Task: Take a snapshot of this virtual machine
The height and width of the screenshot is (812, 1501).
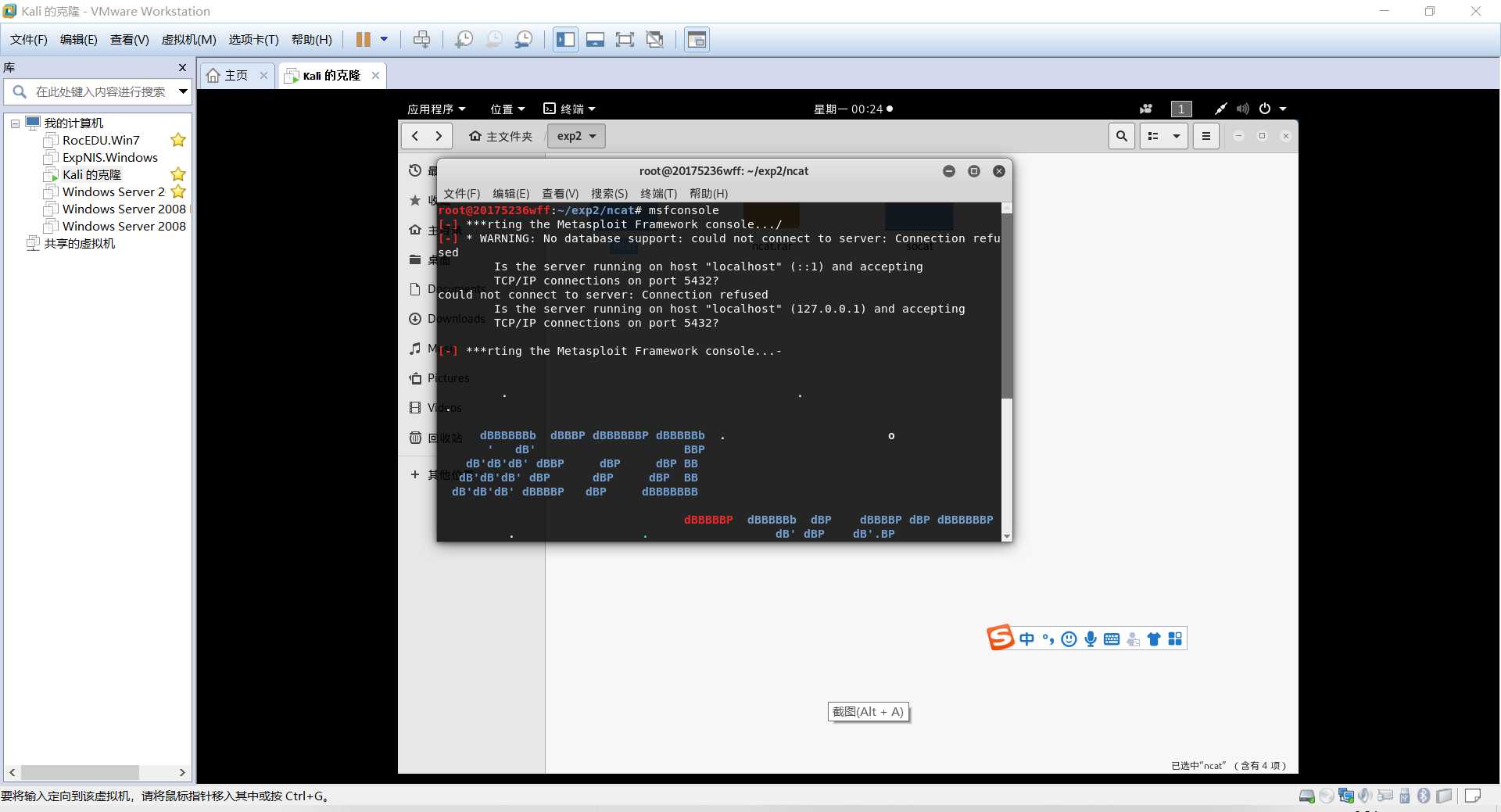Action: tap(464, 39)
